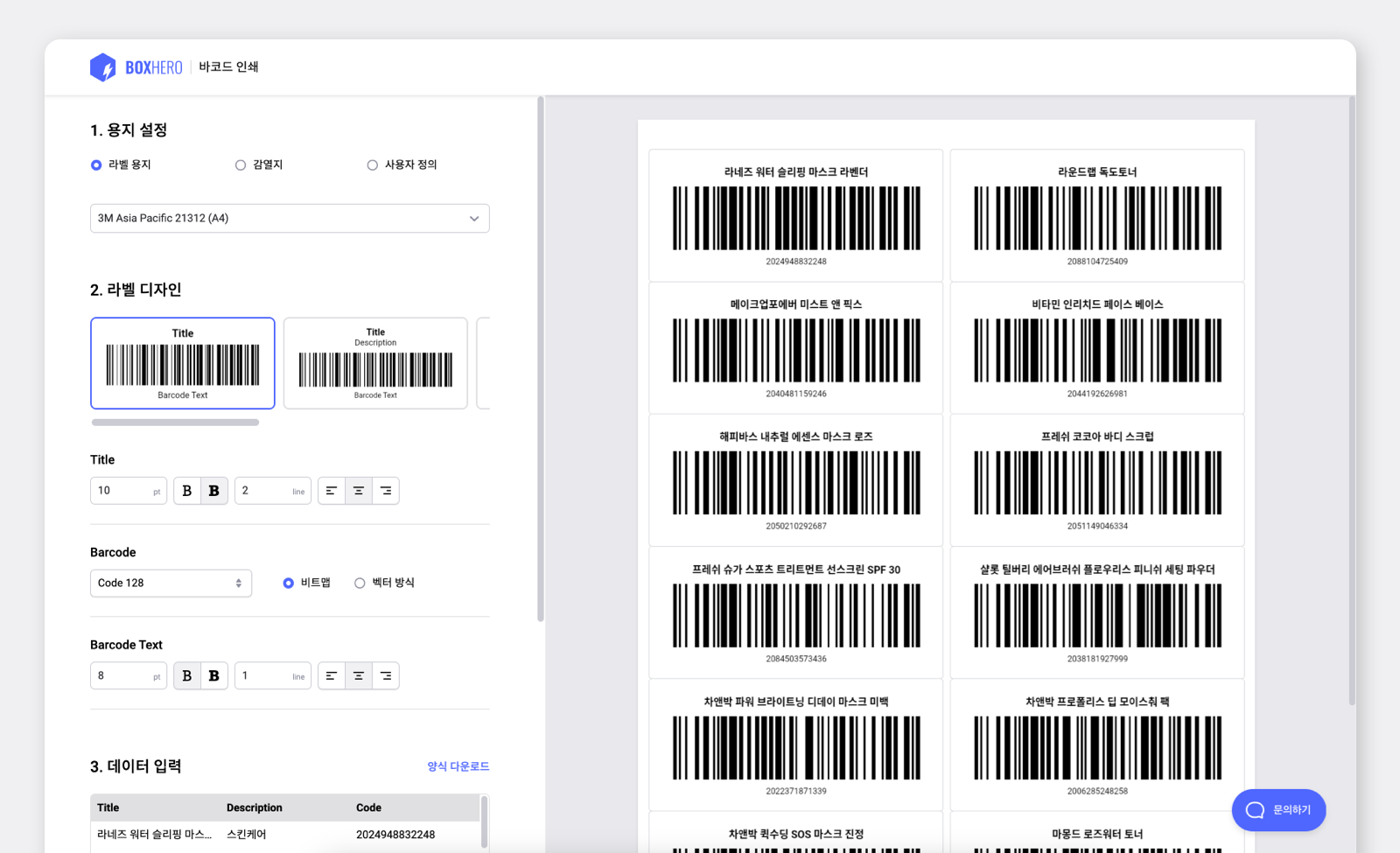Align Barcode Text to the left
Screen dimensions: 1400x853
pos(331,675)
